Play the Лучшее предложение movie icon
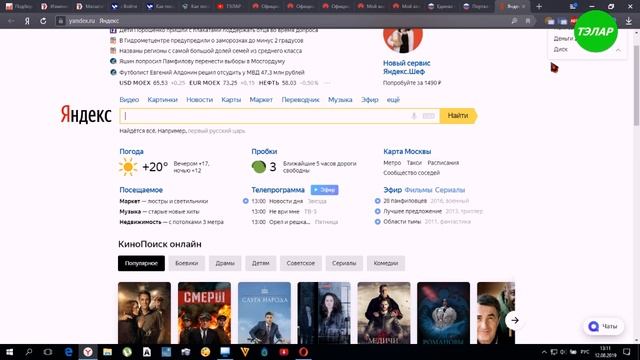 click(378, 211)
